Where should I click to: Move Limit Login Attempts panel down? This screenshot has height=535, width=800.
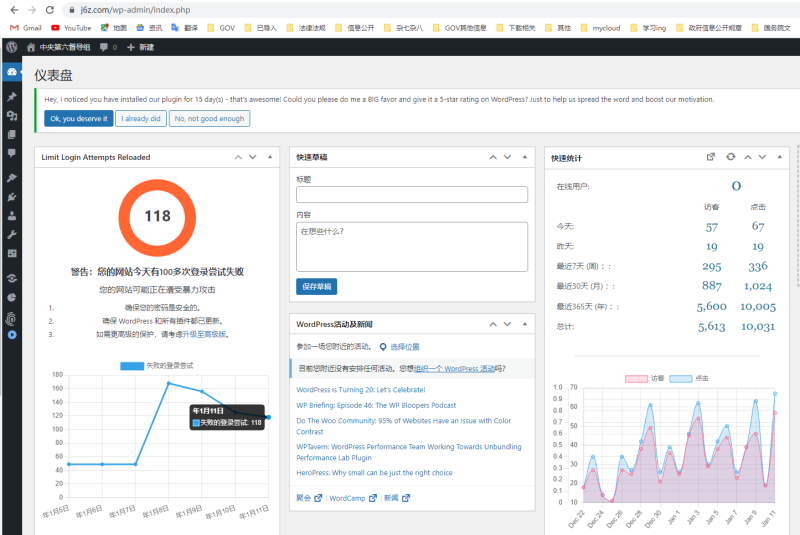coord(253,157)
